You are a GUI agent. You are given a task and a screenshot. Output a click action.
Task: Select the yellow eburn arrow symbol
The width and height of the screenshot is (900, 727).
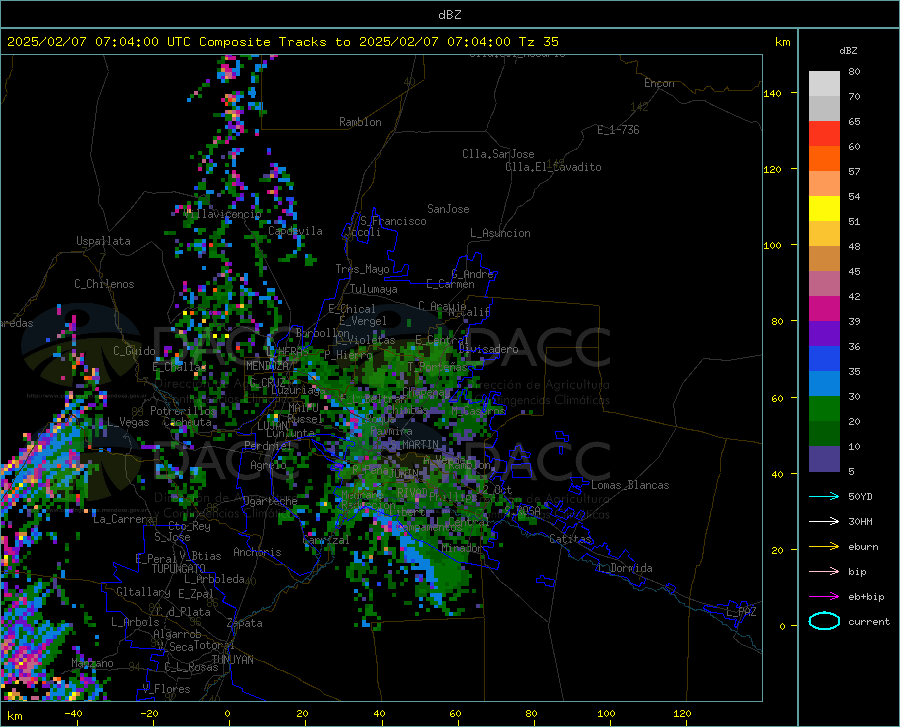point(824,546)
